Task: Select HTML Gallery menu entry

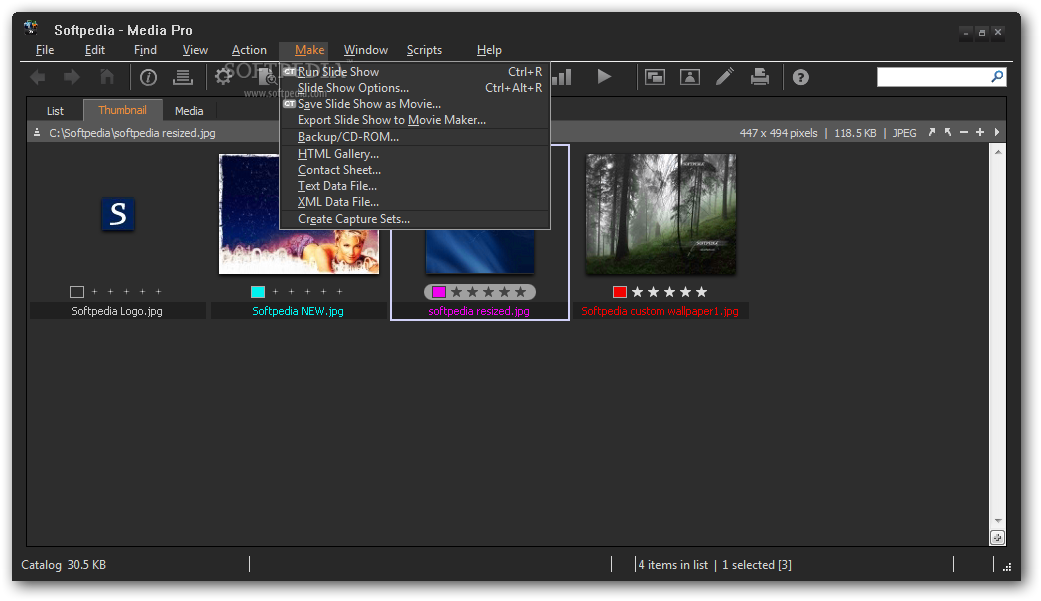Action: click(x=415, y=154)
